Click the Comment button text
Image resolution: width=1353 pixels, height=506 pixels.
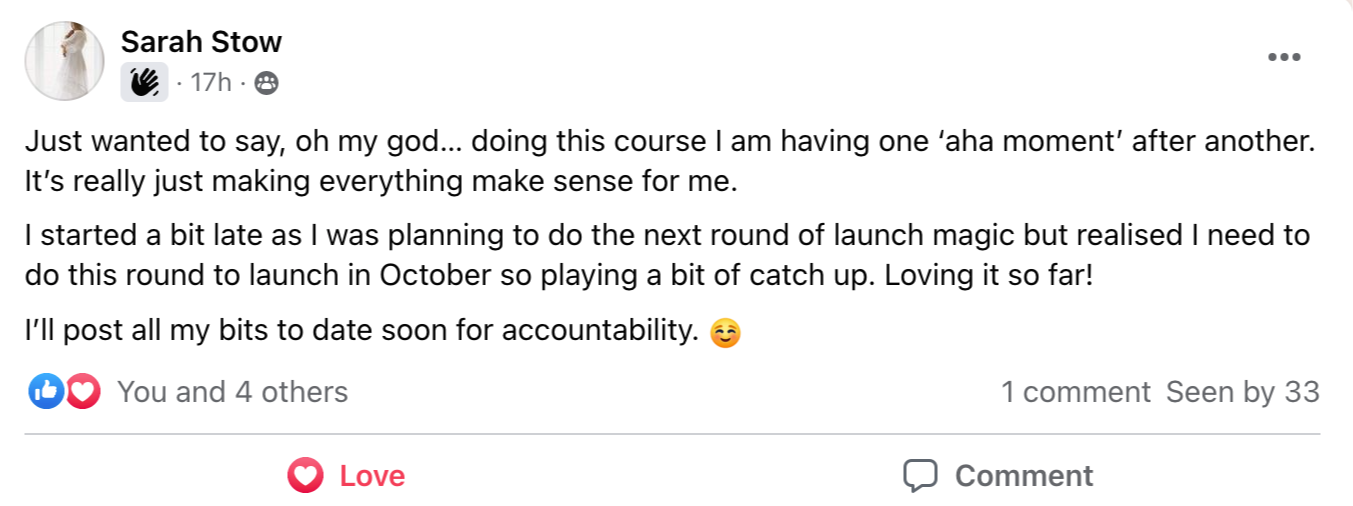pos(1024,475)
